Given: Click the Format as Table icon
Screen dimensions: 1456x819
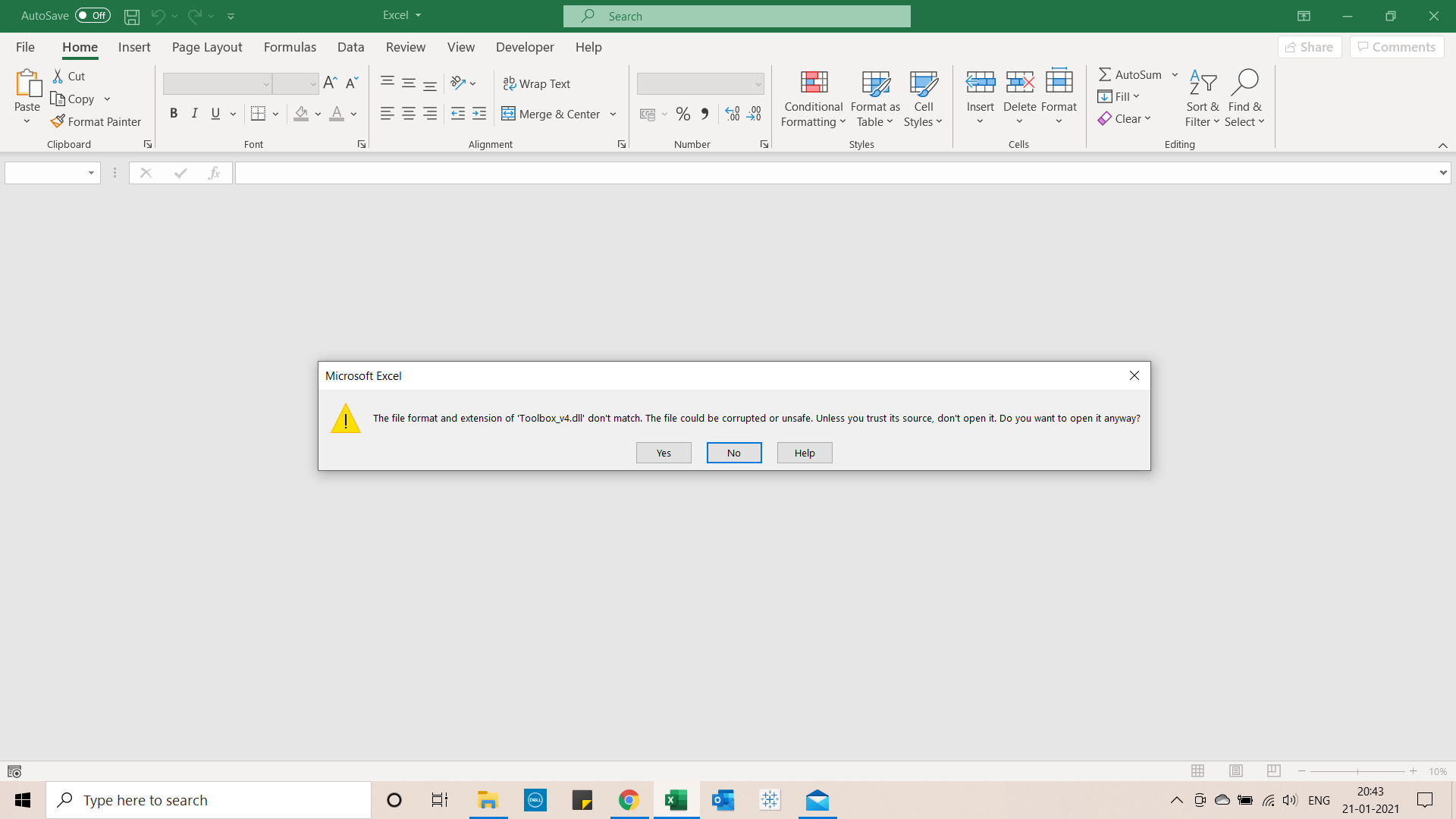Looking at the screenshot, I should 875,82.
